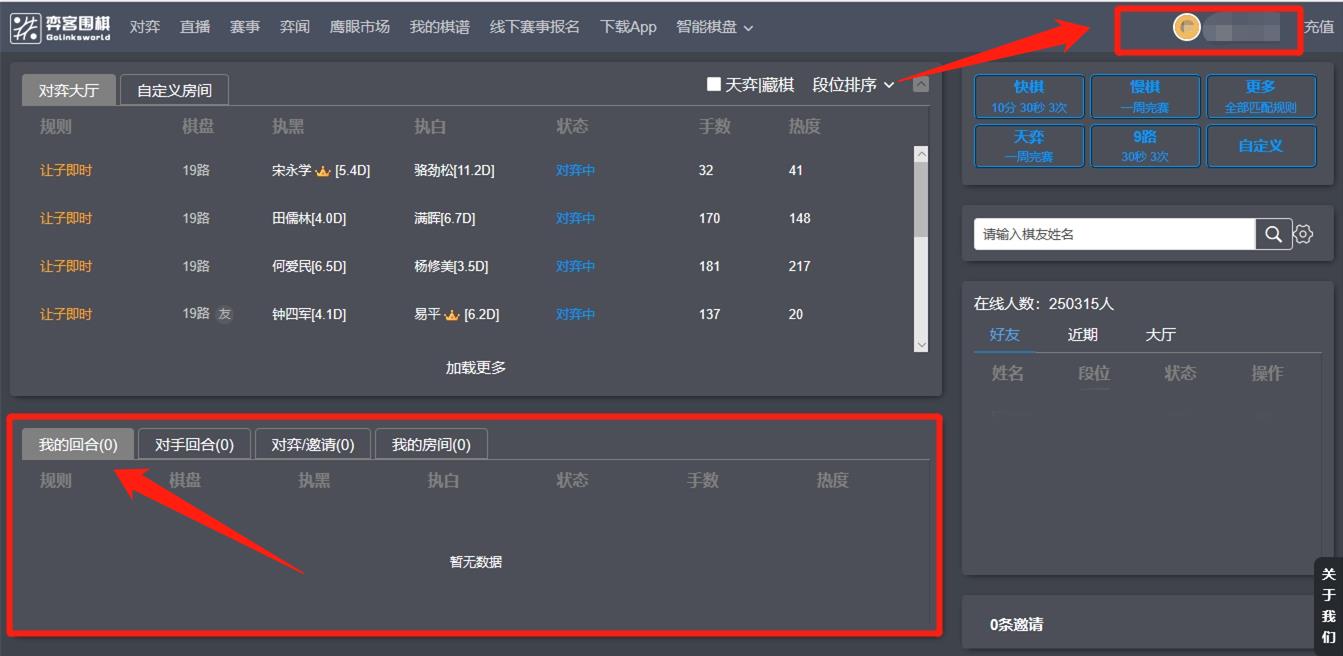Toggle the 天弈|藏棋 checkbox
Screen dimensions: 1343x656
tap(714, 85)
